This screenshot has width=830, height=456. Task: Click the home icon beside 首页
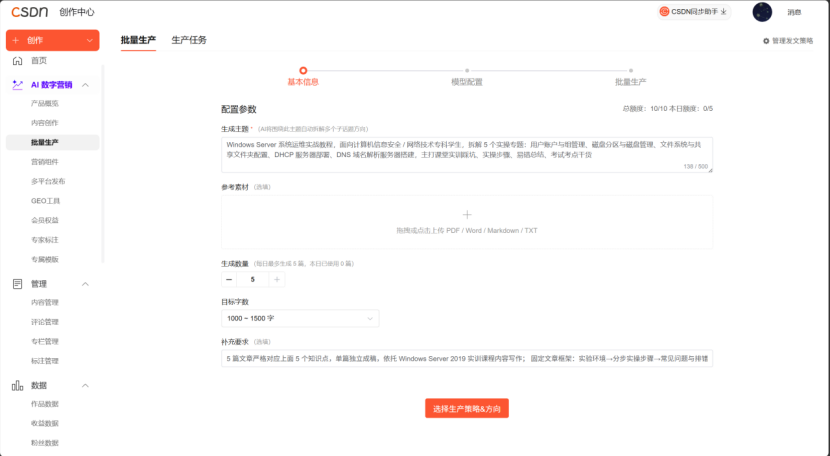(x=17, y=60)
